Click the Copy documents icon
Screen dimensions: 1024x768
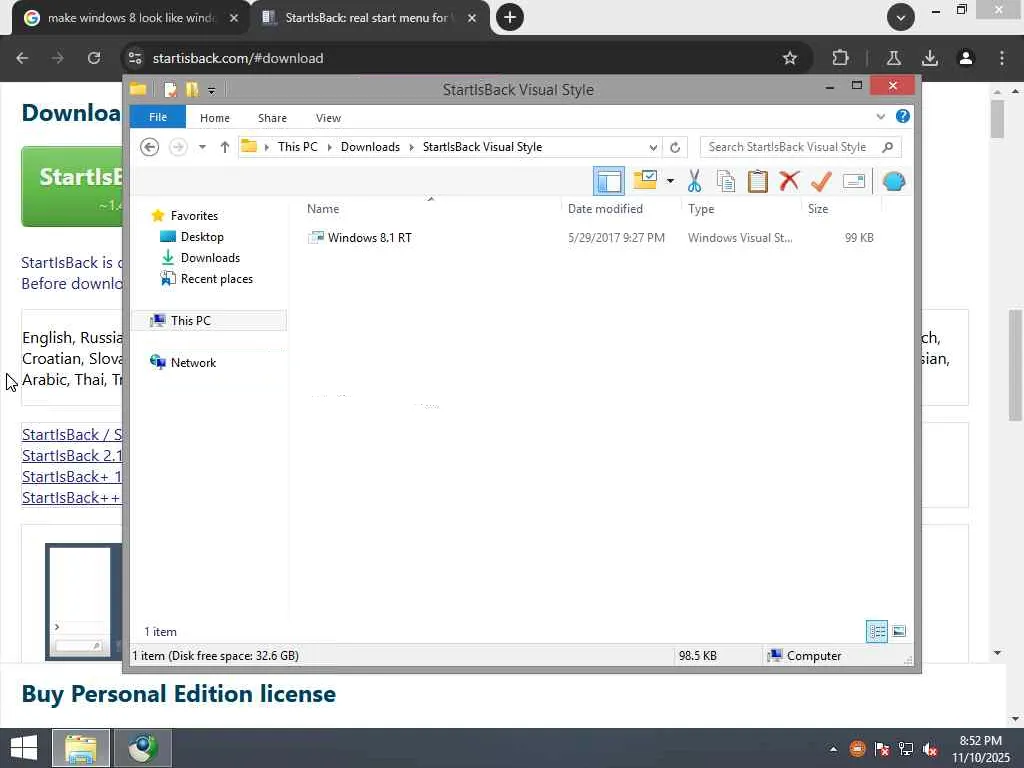[x=726, y=181]
